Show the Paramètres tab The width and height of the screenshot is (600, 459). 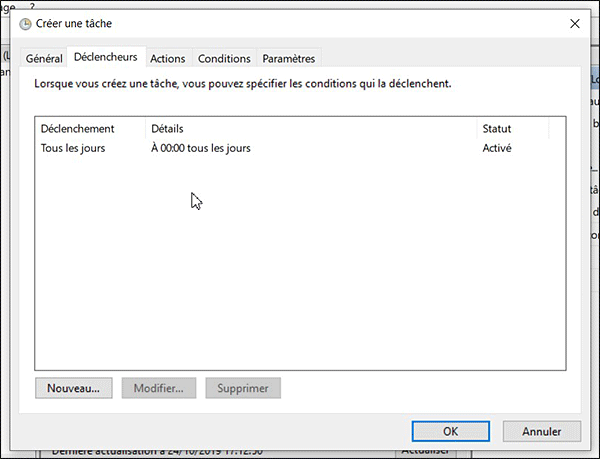tap(288, 59)
